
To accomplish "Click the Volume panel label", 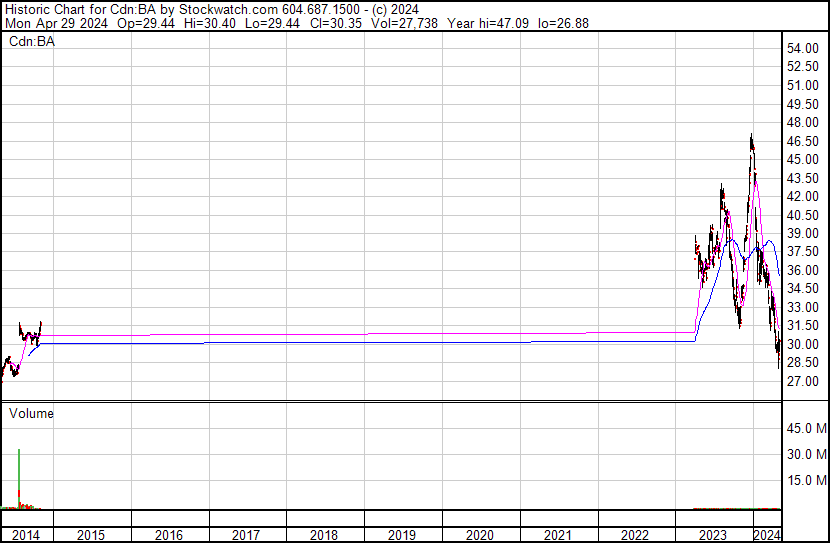I will pos(31,413).
